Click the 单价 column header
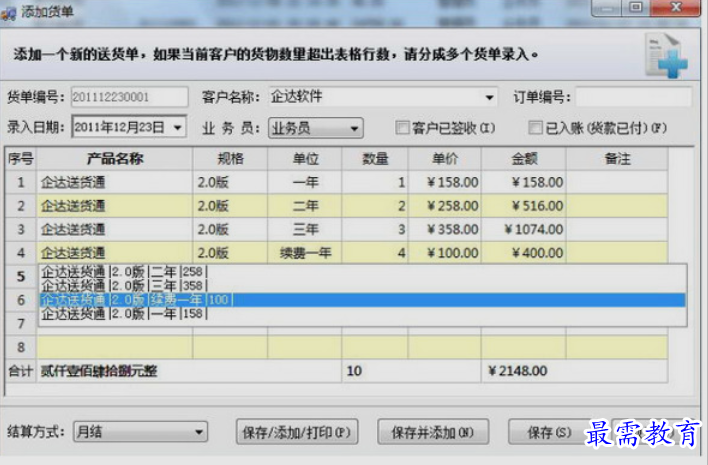Viewport: 708px width, 465px height. 445,159
